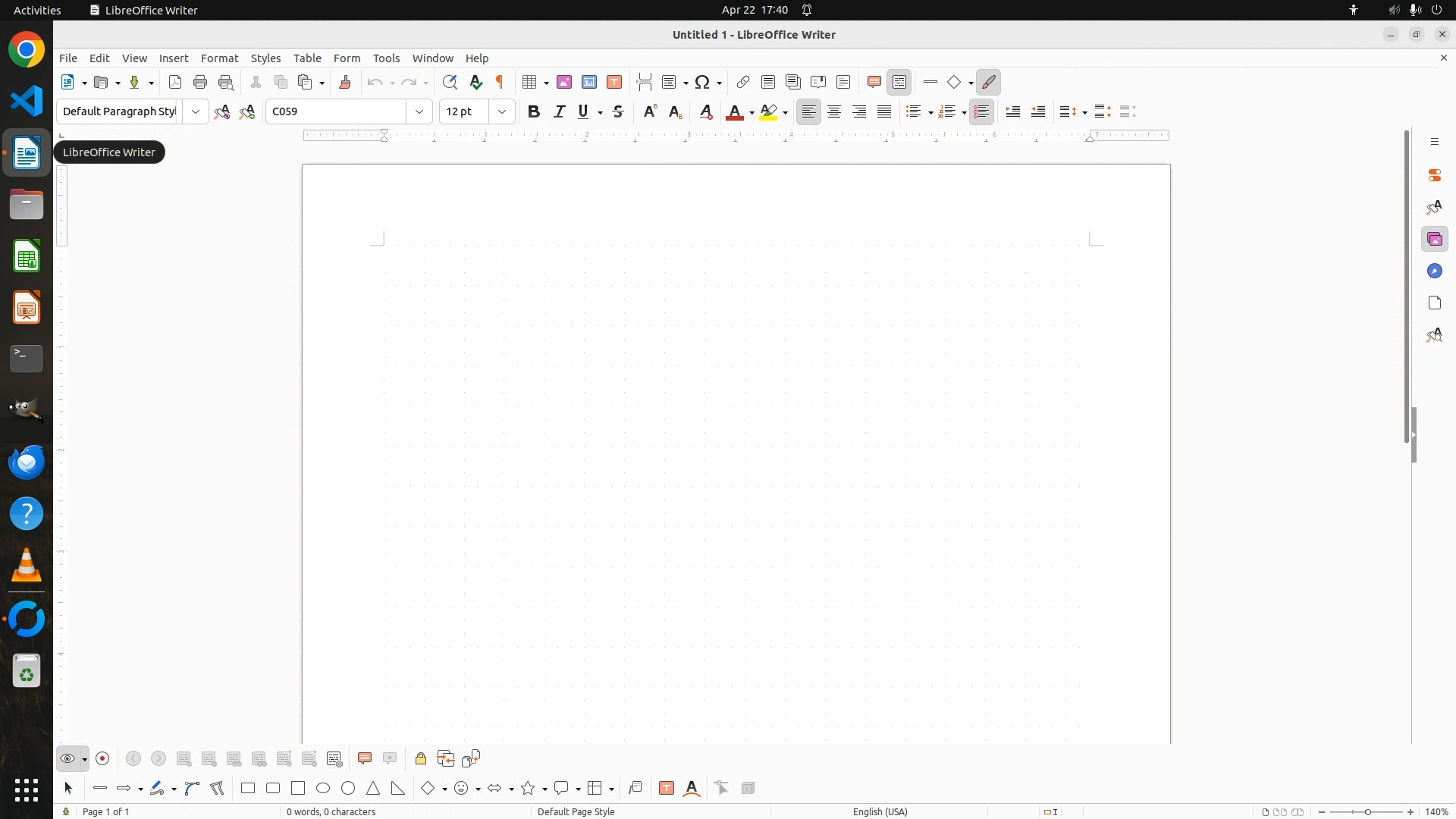Open the Navigator from the sidebar
The height and width of the screenshot is (819, 1456).
pyautogui.click(x=1434, y=271)
